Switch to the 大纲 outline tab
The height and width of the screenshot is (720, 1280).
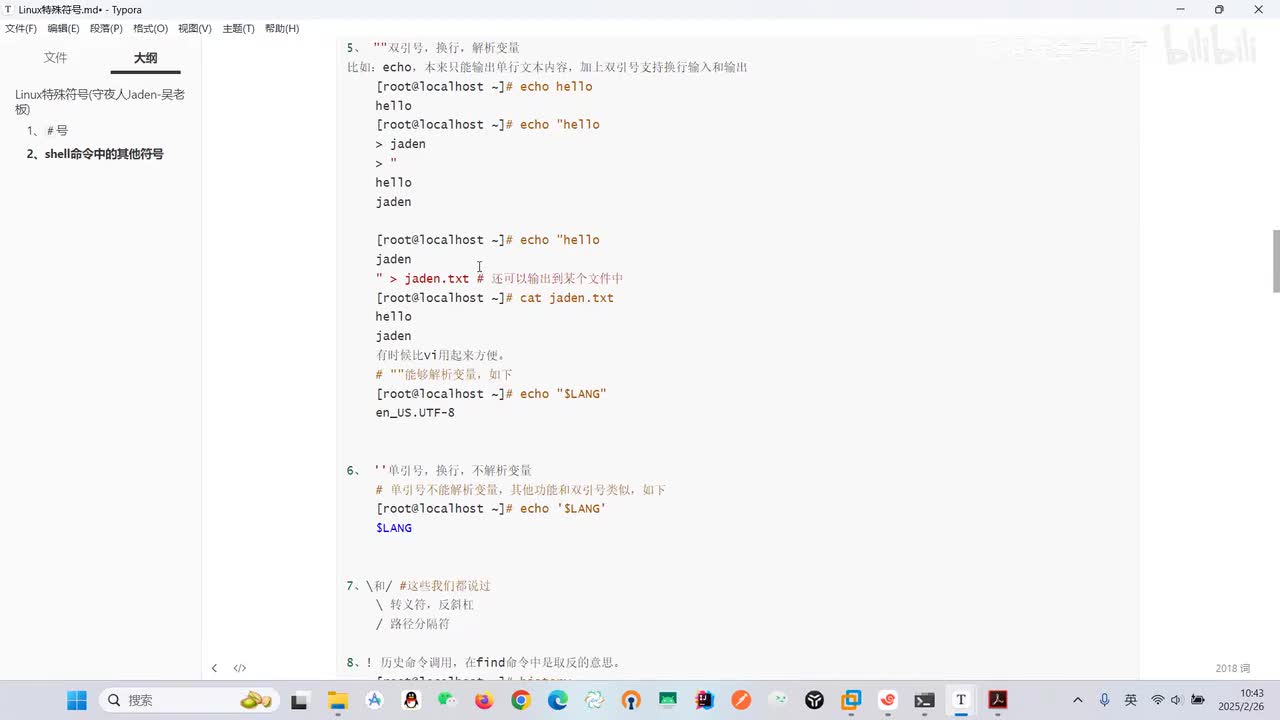pyautogui.click(x=146, y=58)
